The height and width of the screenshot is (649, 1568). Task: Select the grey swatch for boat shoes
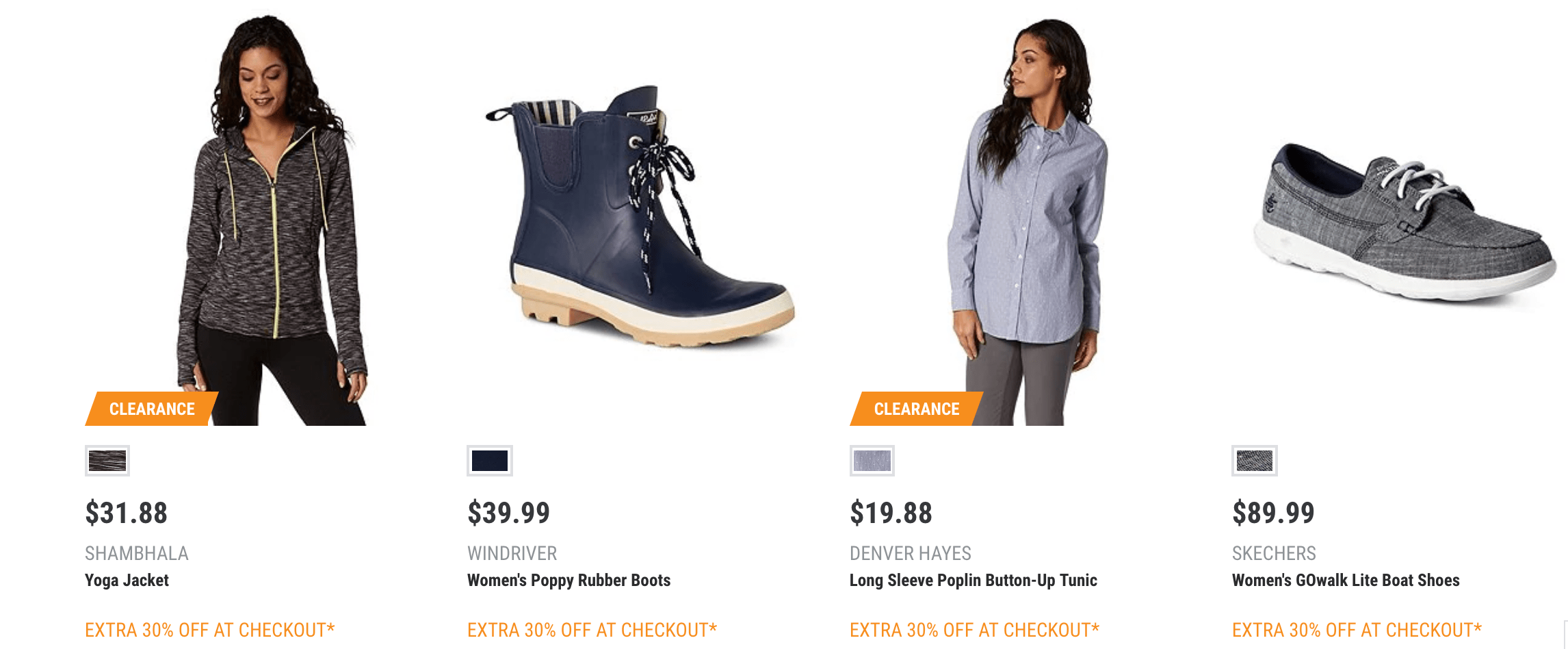[1255, 461]
